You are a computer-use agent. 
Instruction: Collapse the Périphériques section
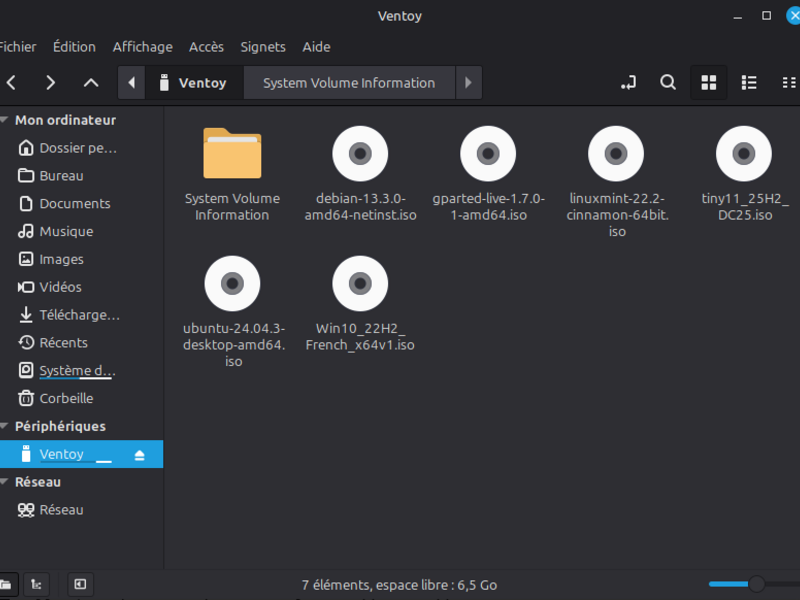(x=5, y=426)
